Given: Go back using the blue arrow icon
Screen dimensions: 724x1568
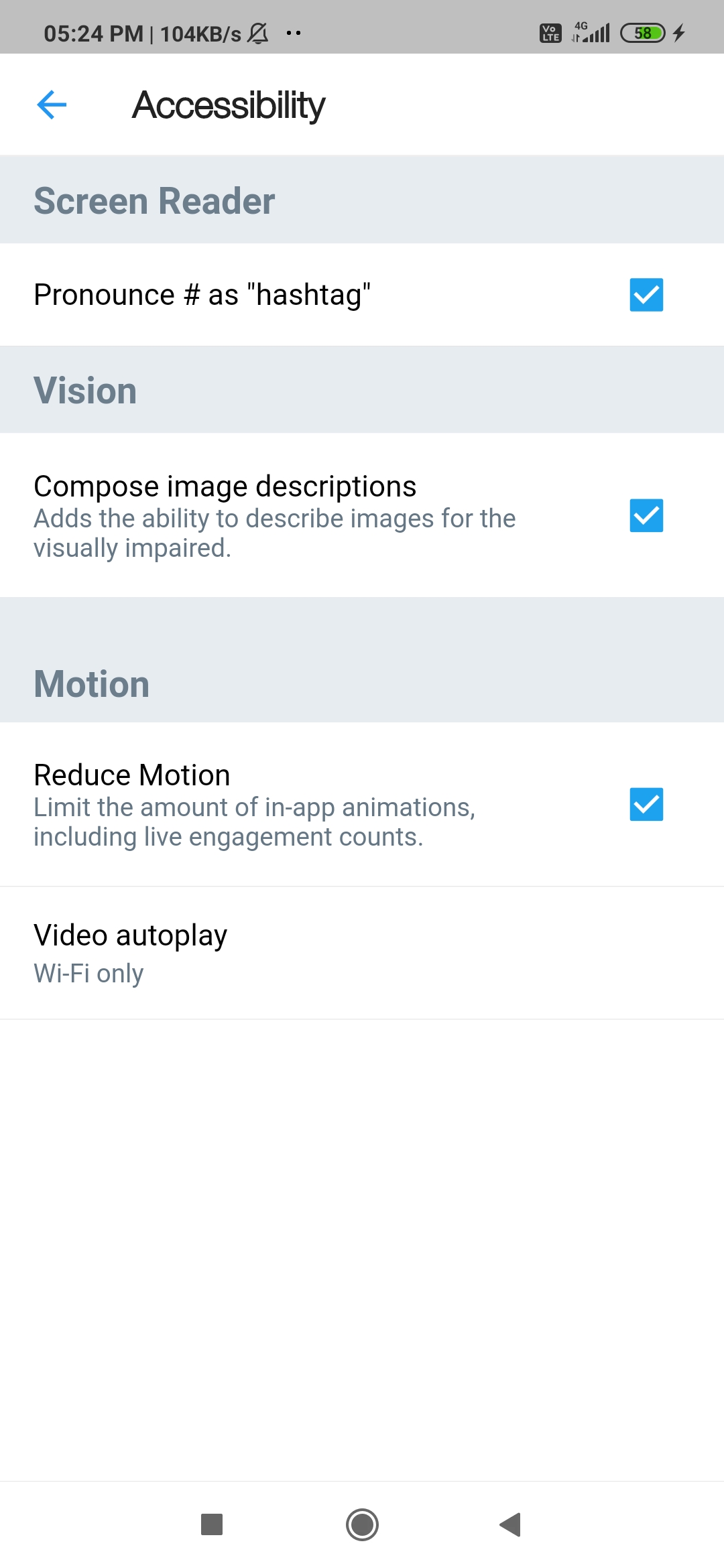Looking at the screenshot, I should [x=52, y=105].
